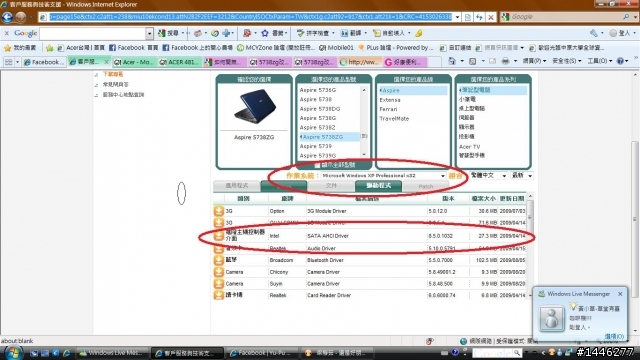Close the Google toolbar with X
The height and width of the screenshot is (360, 640).
[7, 33]
